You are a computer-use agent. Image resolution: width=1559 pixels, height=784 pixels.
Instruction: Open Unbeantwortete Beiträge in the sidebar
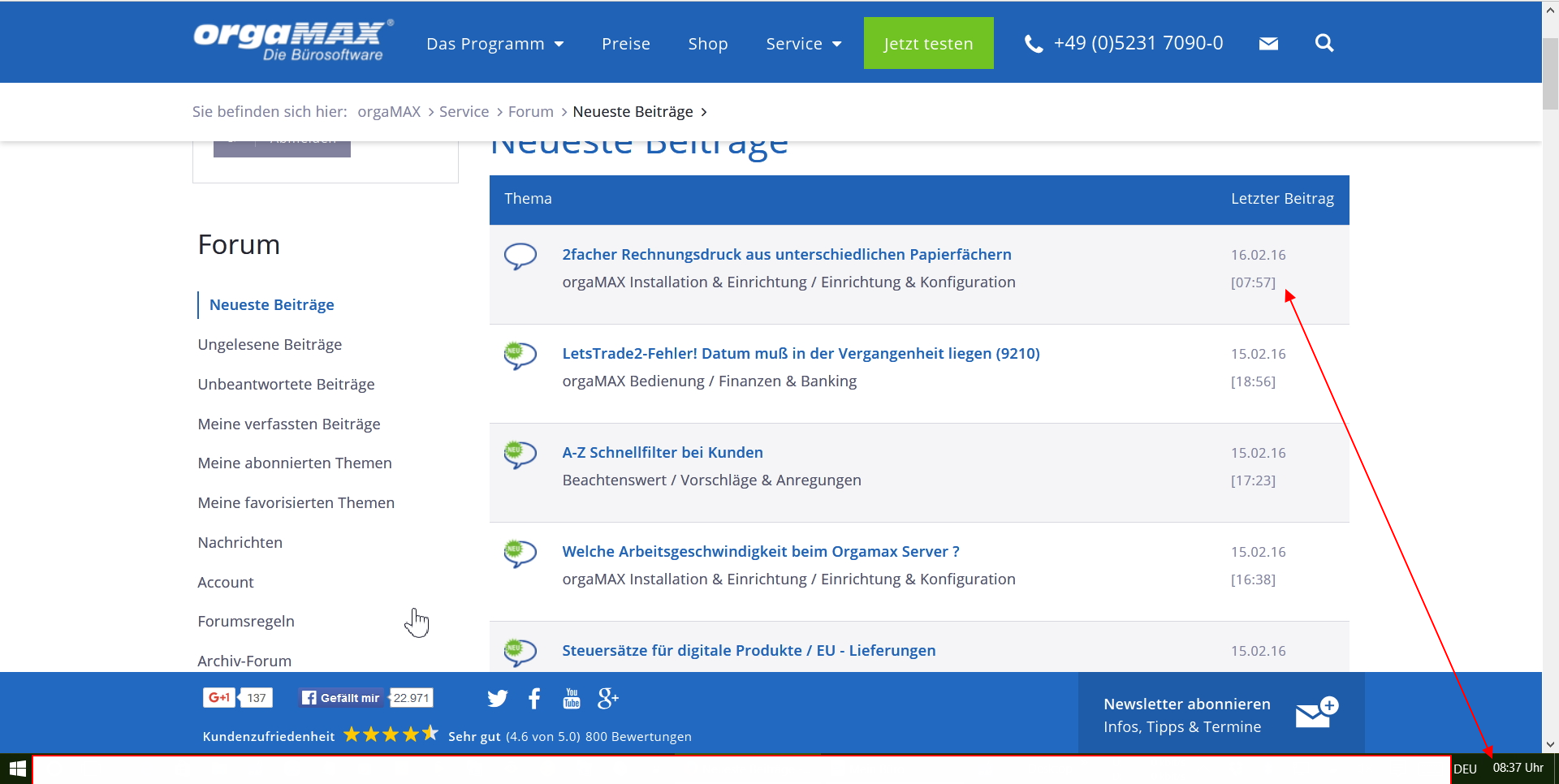(286, 385)
